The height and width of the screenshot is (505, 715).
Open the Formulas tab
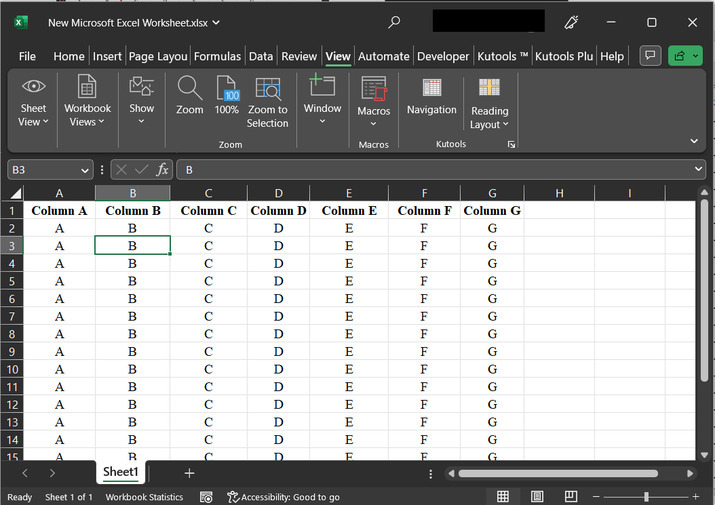tap(217, 56)
